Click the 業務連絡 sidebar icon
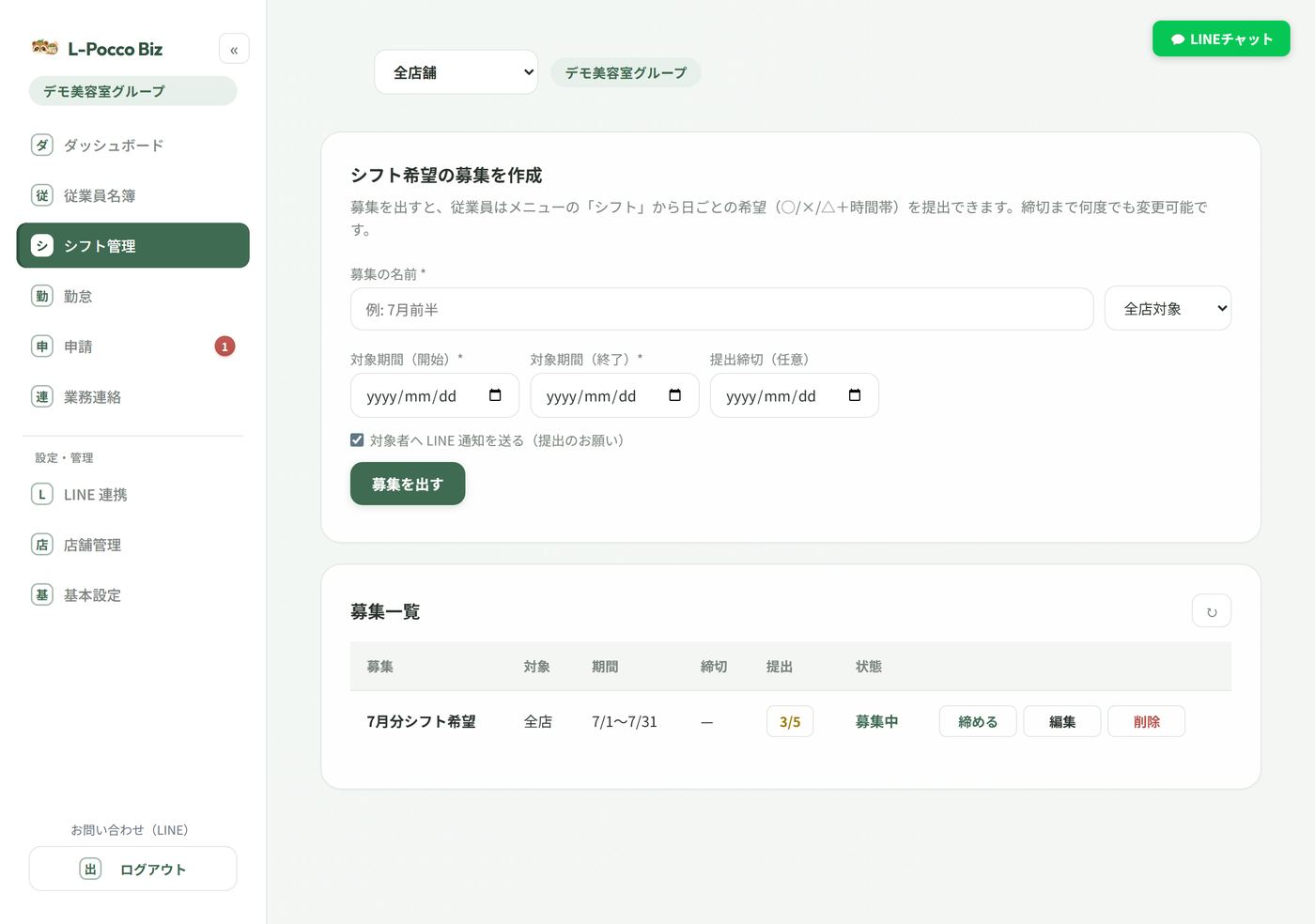The image size is (1315, 924). tap(41, 396)
